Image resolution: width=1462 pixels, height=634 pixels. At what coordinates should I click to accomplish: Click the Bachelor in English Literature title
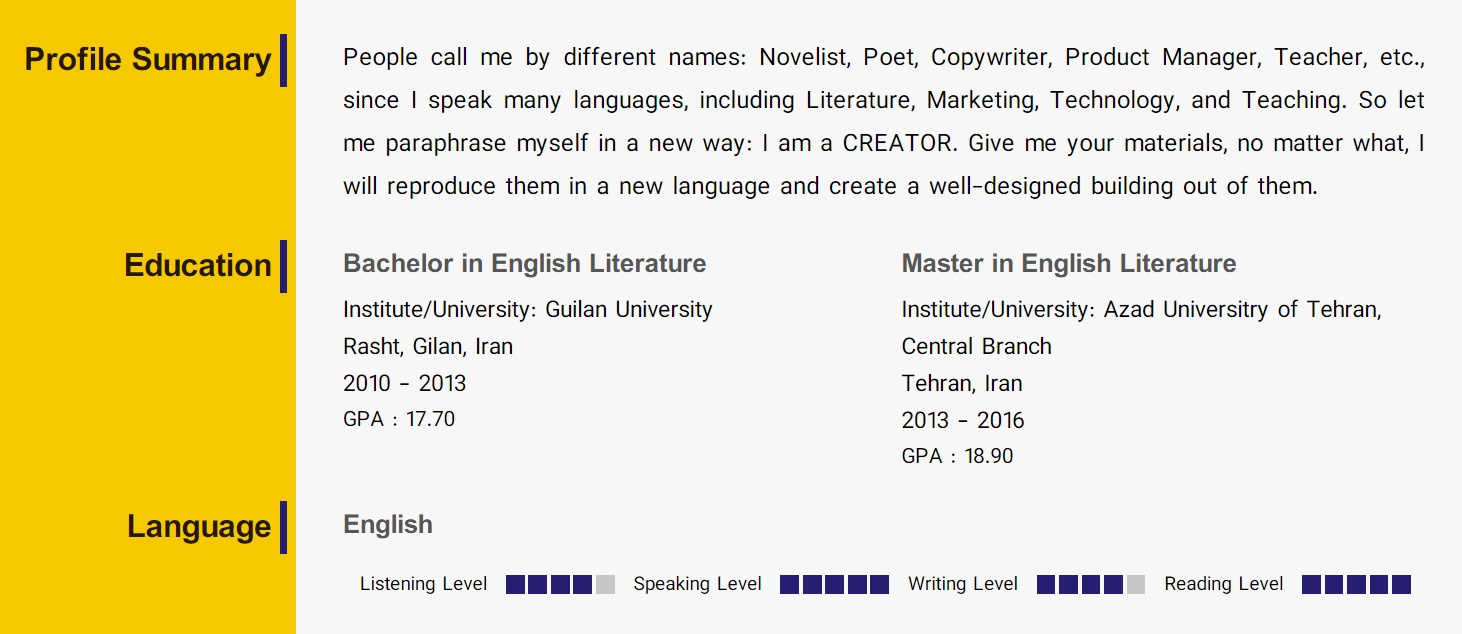click(524, 264)
